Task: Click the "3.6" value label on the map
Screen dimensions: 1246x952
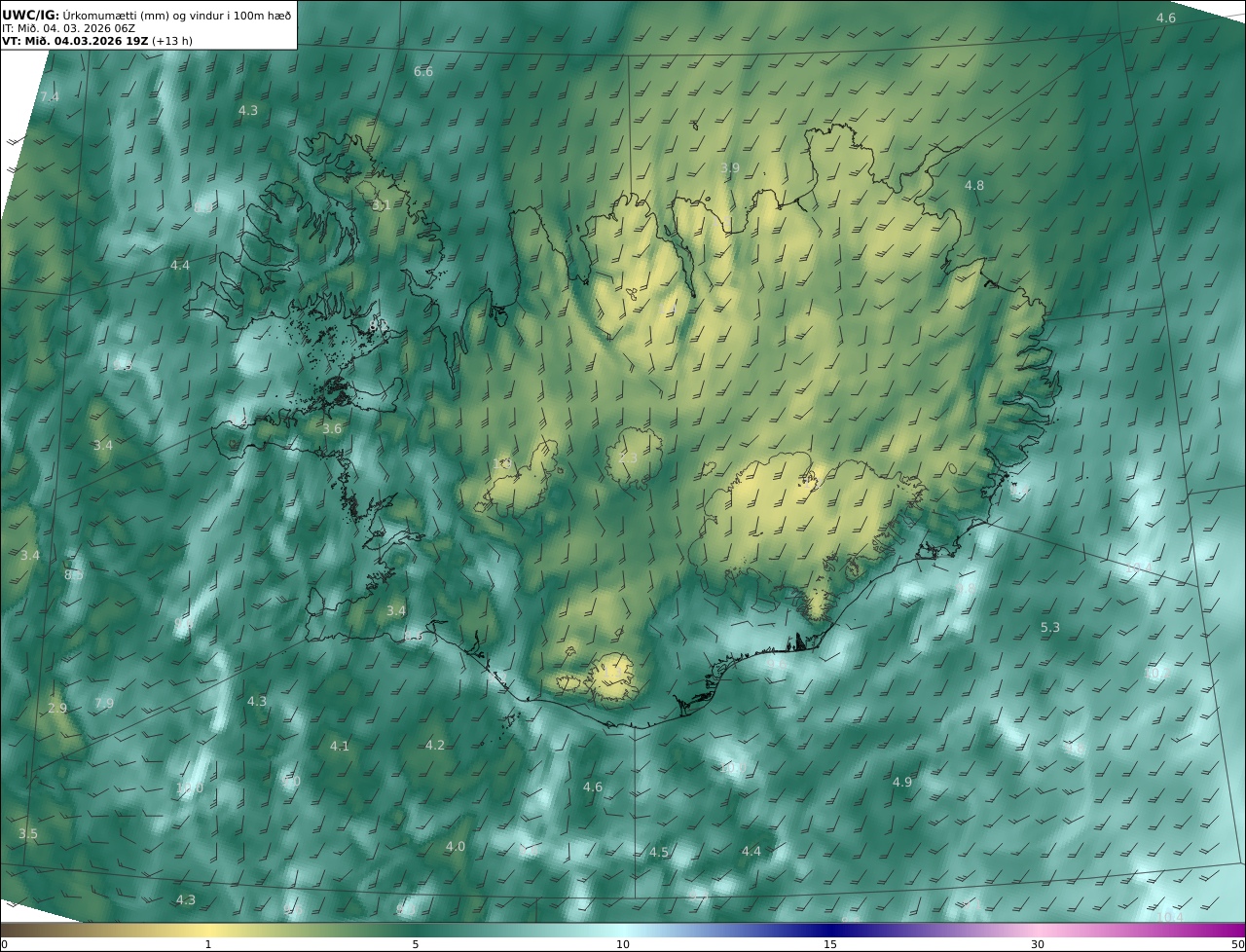Action: tap(332, 429)
